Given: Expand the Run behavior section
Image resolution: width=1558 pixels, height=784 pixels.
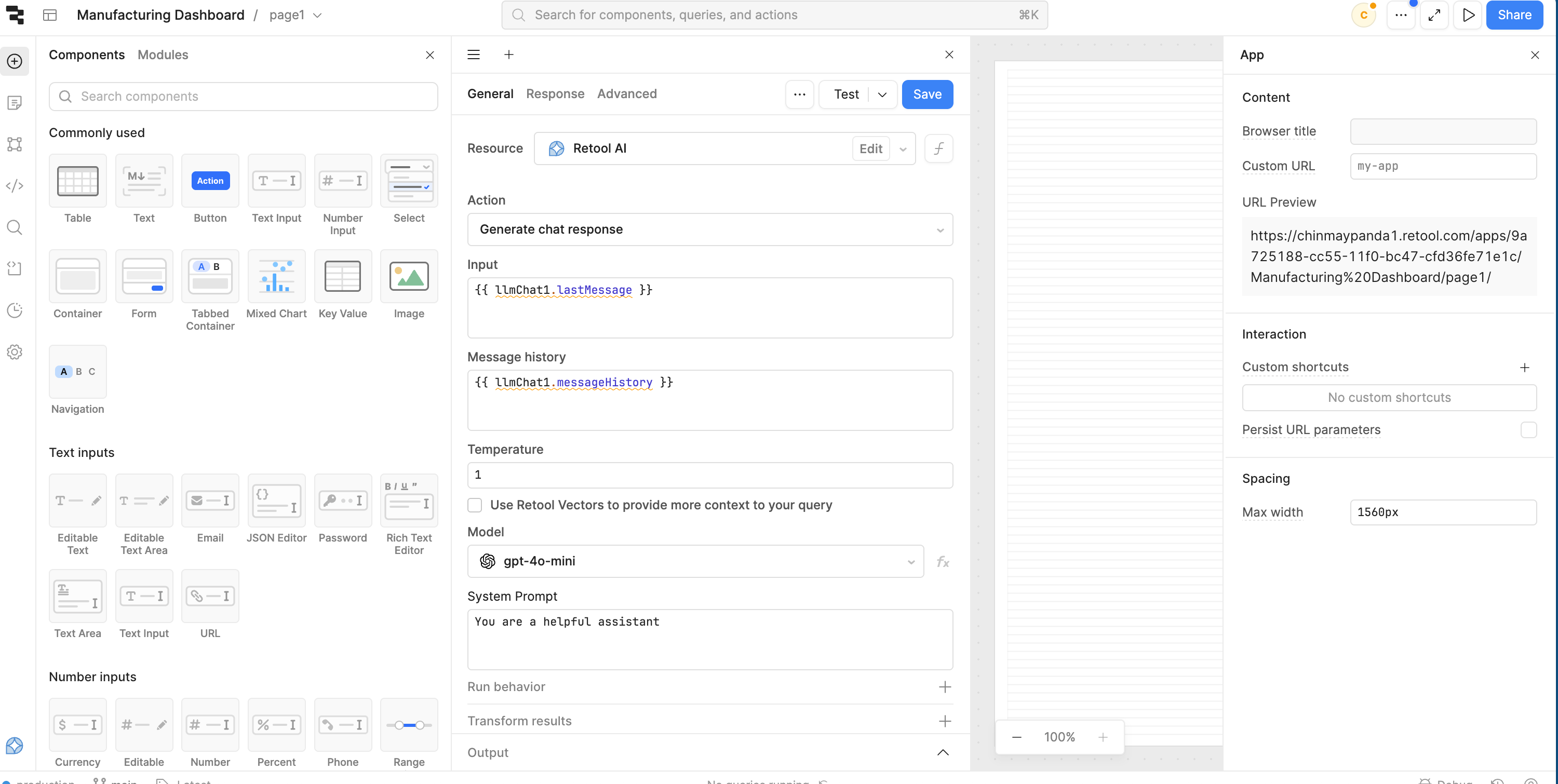Looking at the screenshot, I should click(x=945, y=687).
